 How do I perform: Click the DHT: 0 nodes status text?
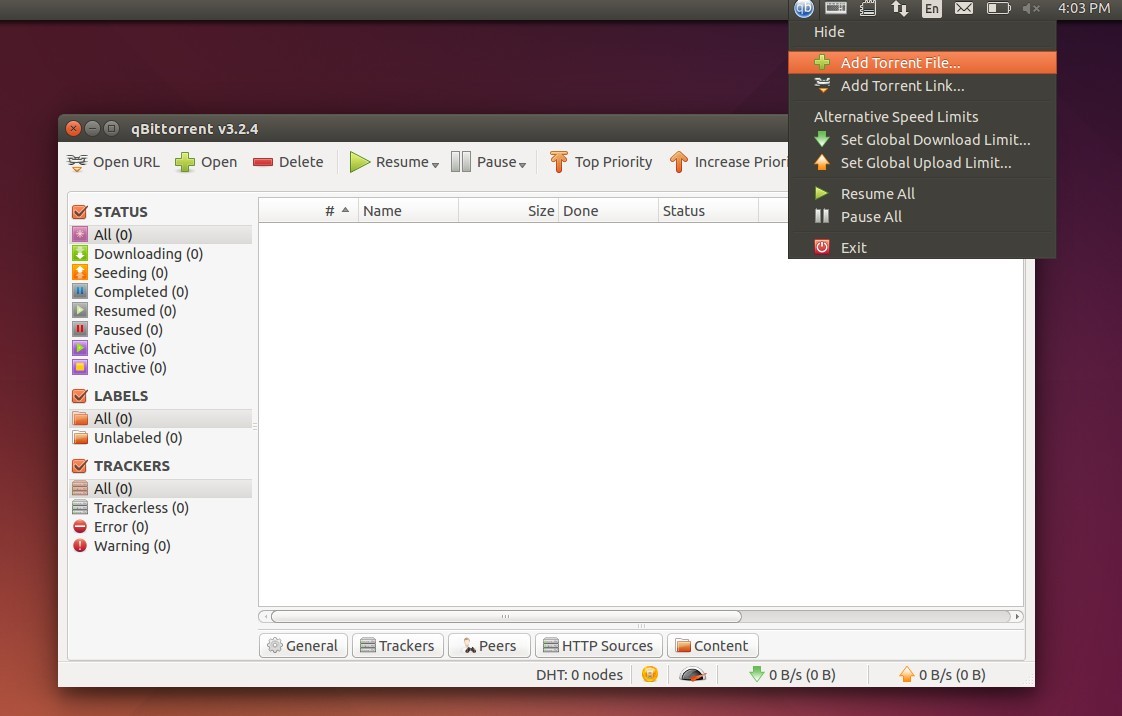tap(579, 675)
